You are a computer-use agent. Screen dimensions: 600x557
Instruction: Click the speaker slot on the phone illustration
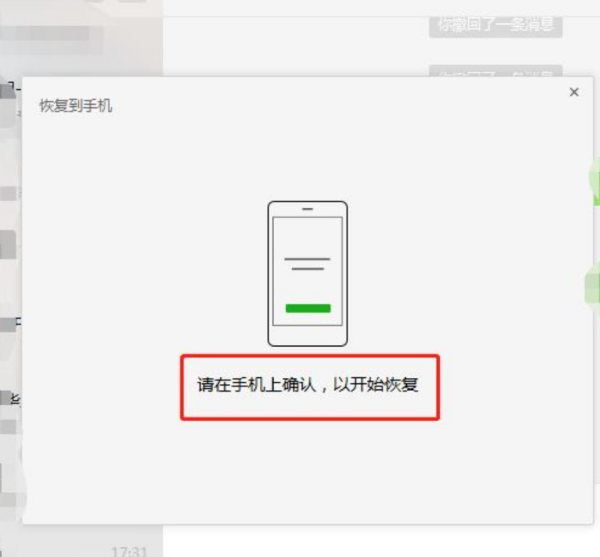tap(308, 209)
